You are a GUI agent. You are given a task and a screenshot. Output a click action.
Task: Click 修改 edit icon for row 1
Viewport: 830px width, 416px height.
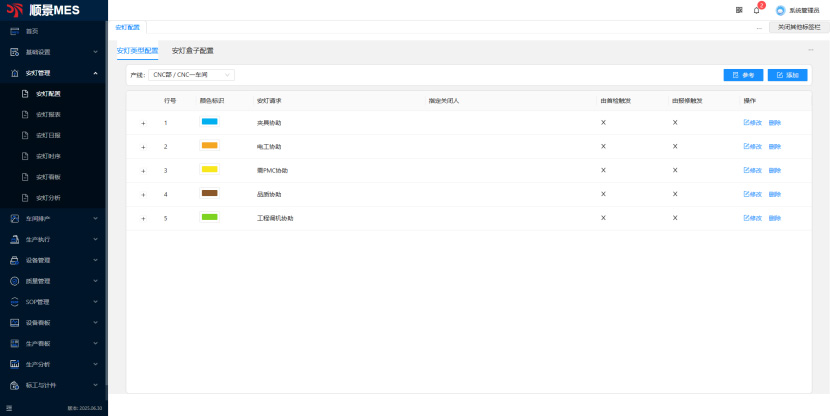[752, 122]
